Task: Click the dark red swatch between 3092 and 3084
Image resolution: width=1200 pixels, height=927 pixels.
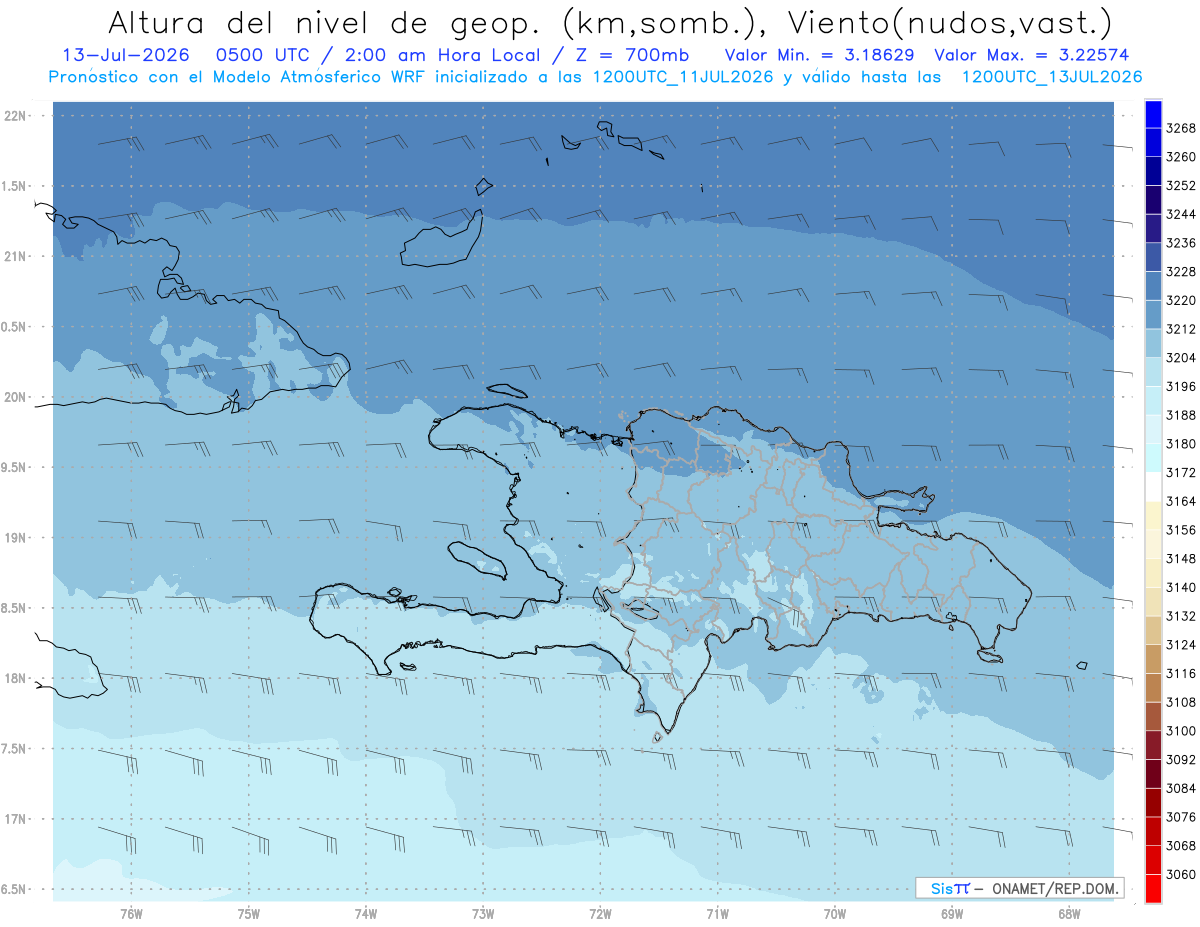Action: click(x=1153, y=774)
